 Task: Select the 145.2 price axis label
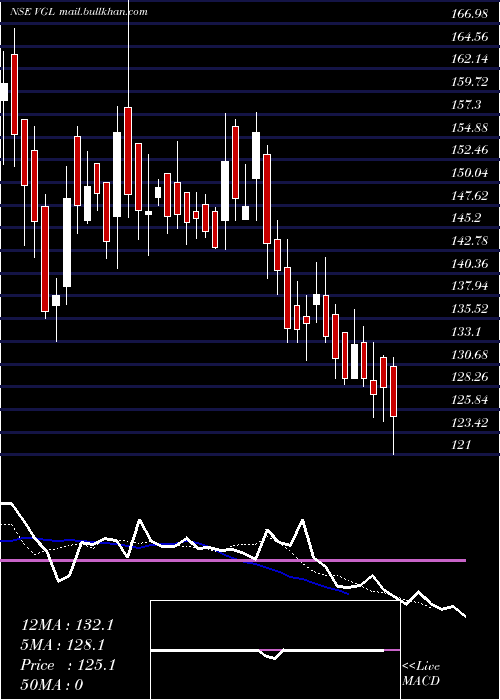[467, 218]
